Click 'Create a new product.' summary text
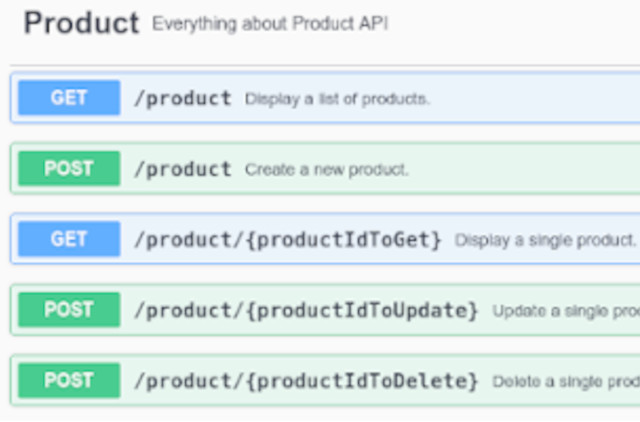Screen dimensions: 640x422 pyautogui.click(x=327, y=170)
